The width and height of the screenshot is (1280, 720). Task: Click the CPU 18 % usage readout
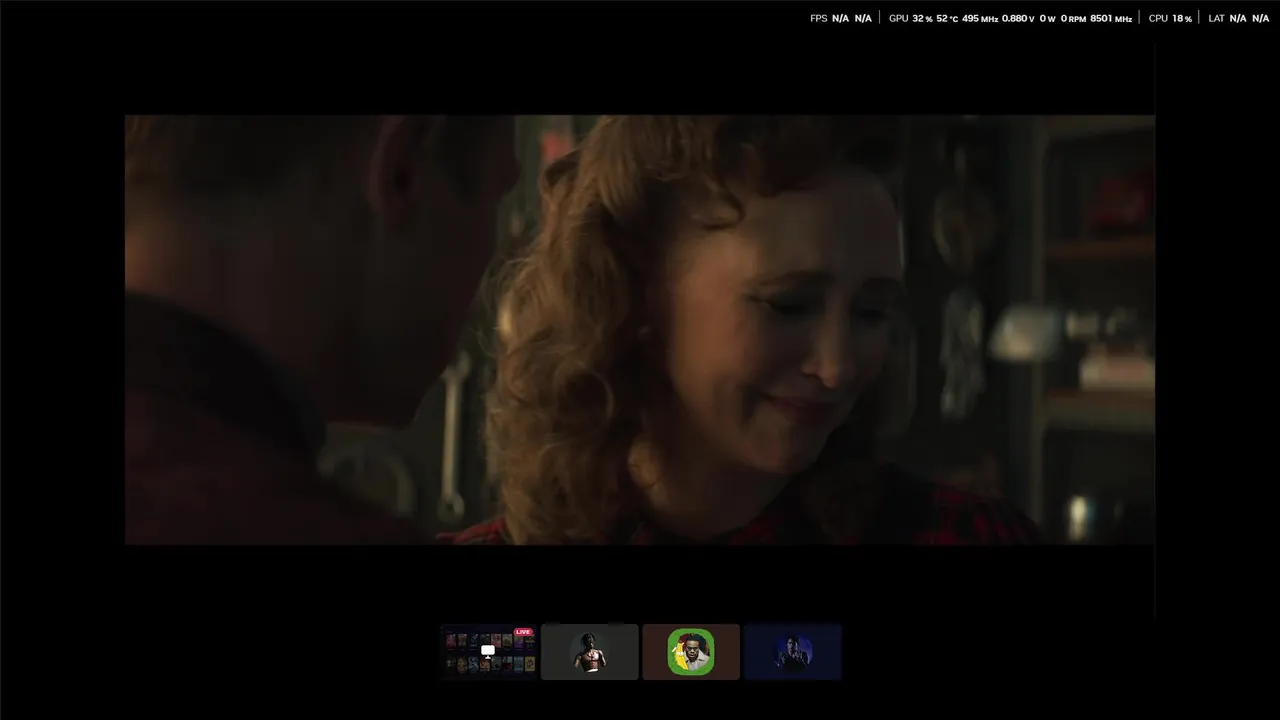pyautogui.click(x=1170, y=18)
